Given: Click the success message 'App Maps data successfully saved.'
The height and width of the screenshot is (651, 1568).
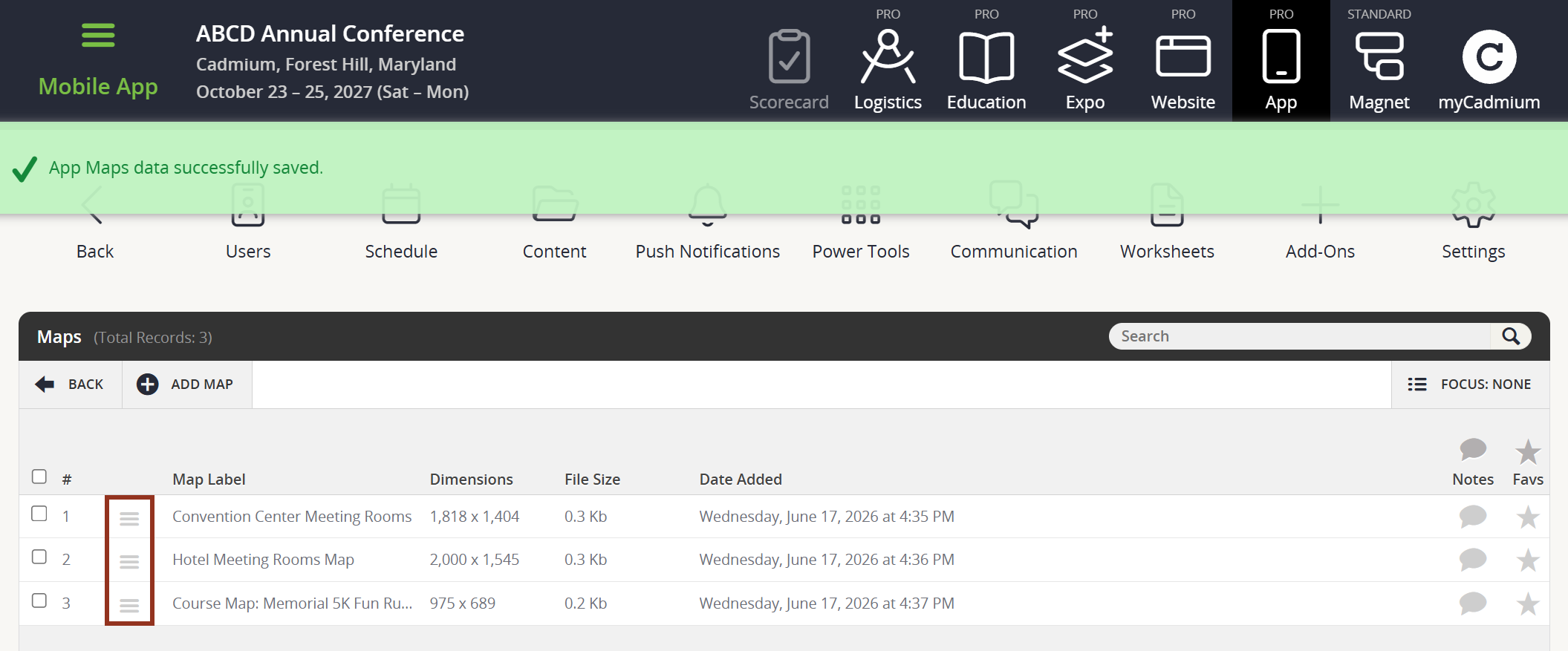Looking at the screenshot, I should click(x=186, y=168).
